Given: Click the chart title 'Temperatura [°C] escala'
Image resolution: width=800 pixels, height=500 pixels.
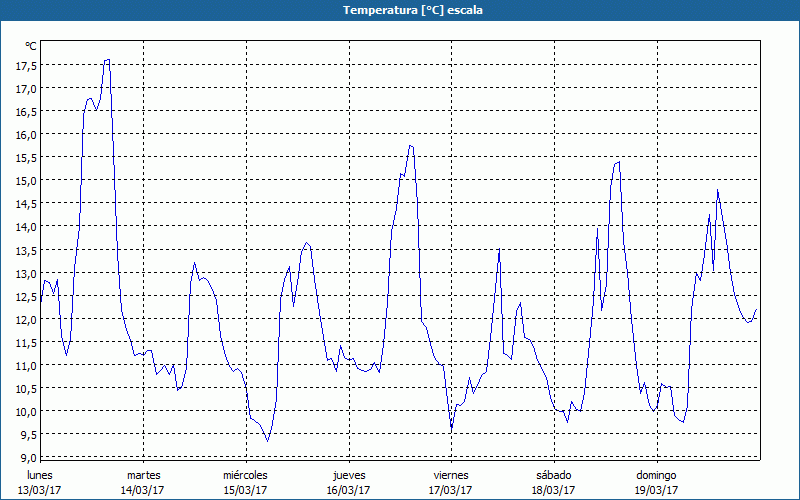Looking at the screenshot, I should pyautogui.click(x=400, y=10).
